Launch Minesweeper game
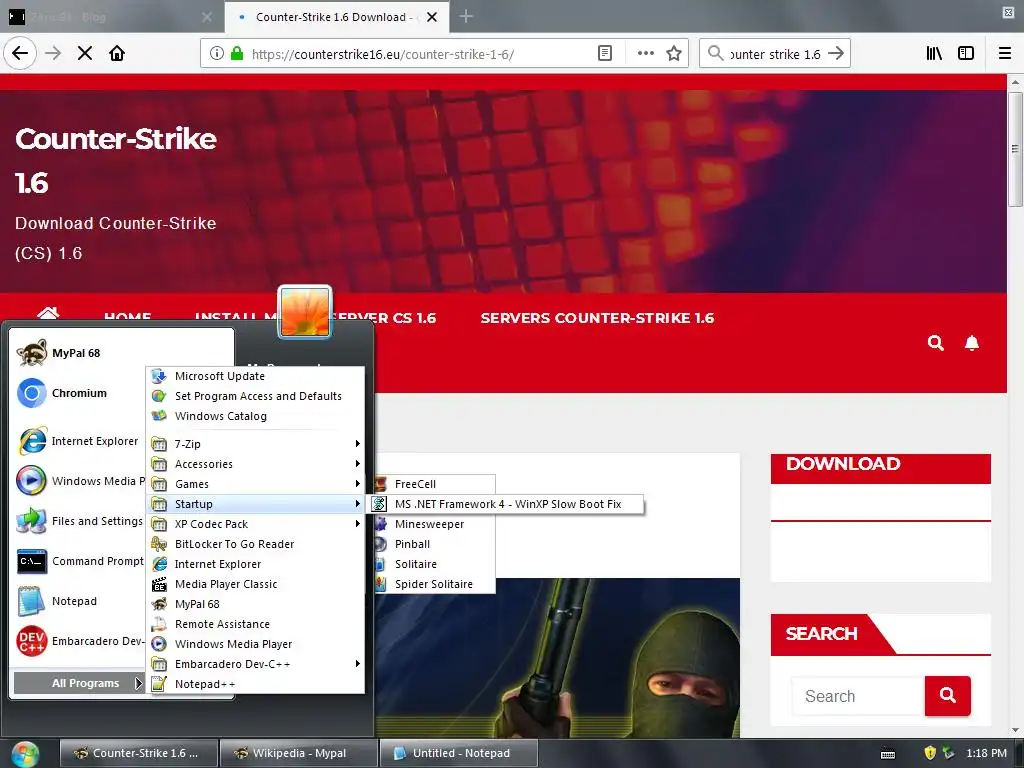The height and width of the screenshot is (768, 1024). [434, 524]
